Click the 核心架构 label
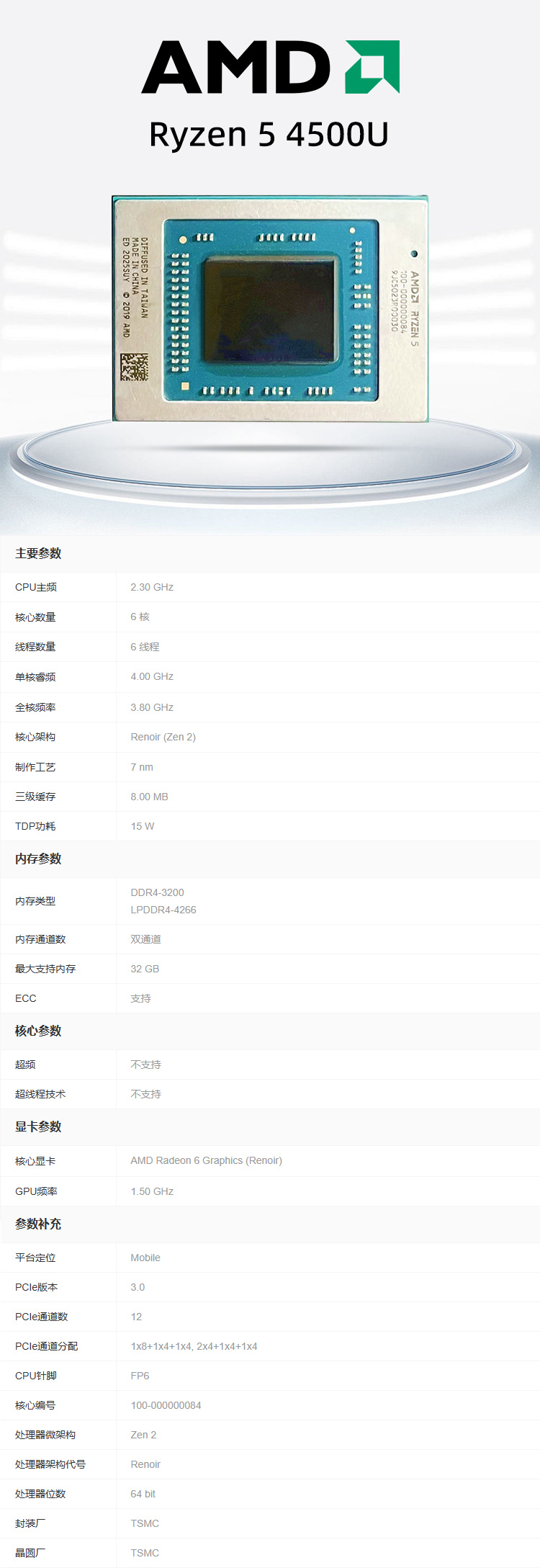The width and height of the screenshot is (540, 1568). pos(35,737)
